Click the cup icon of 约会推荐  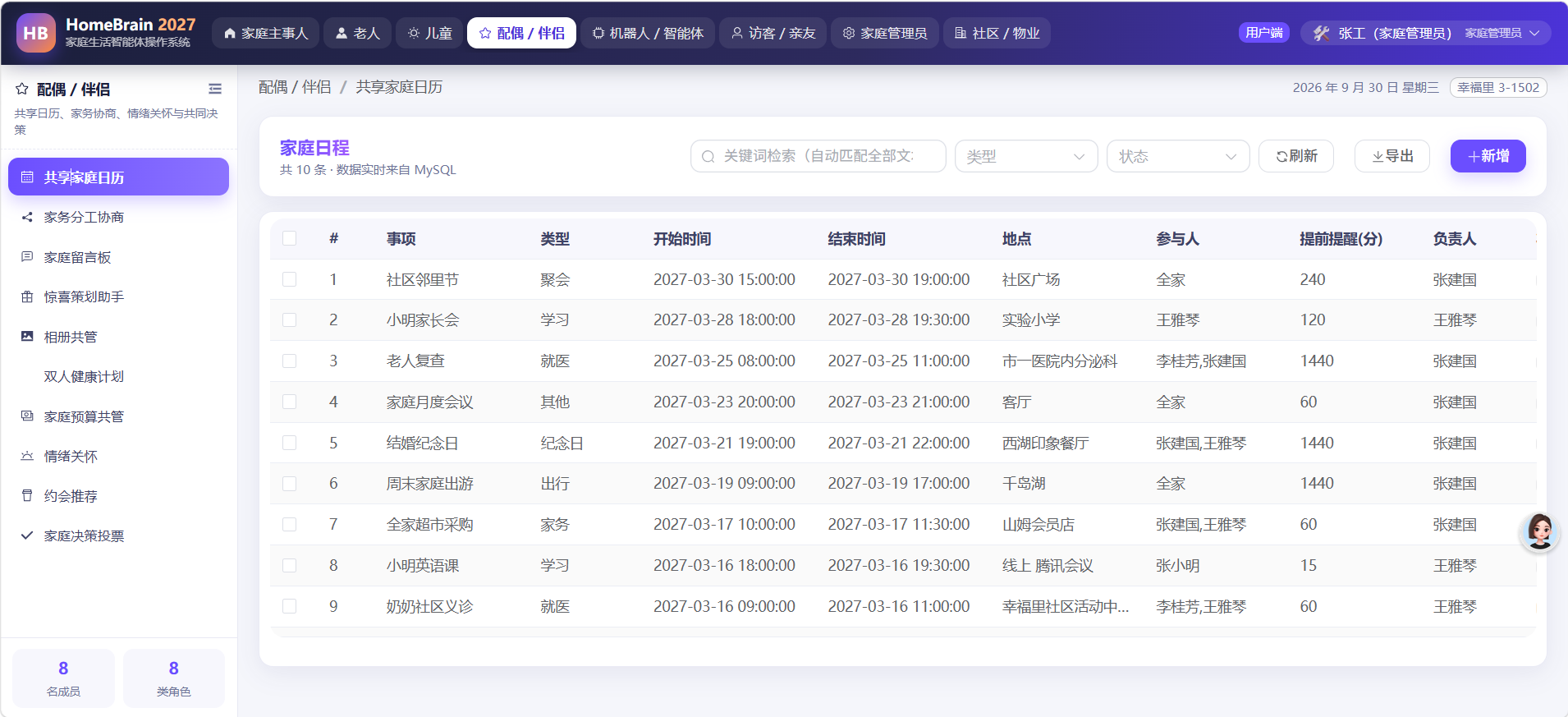click(27, 496)
